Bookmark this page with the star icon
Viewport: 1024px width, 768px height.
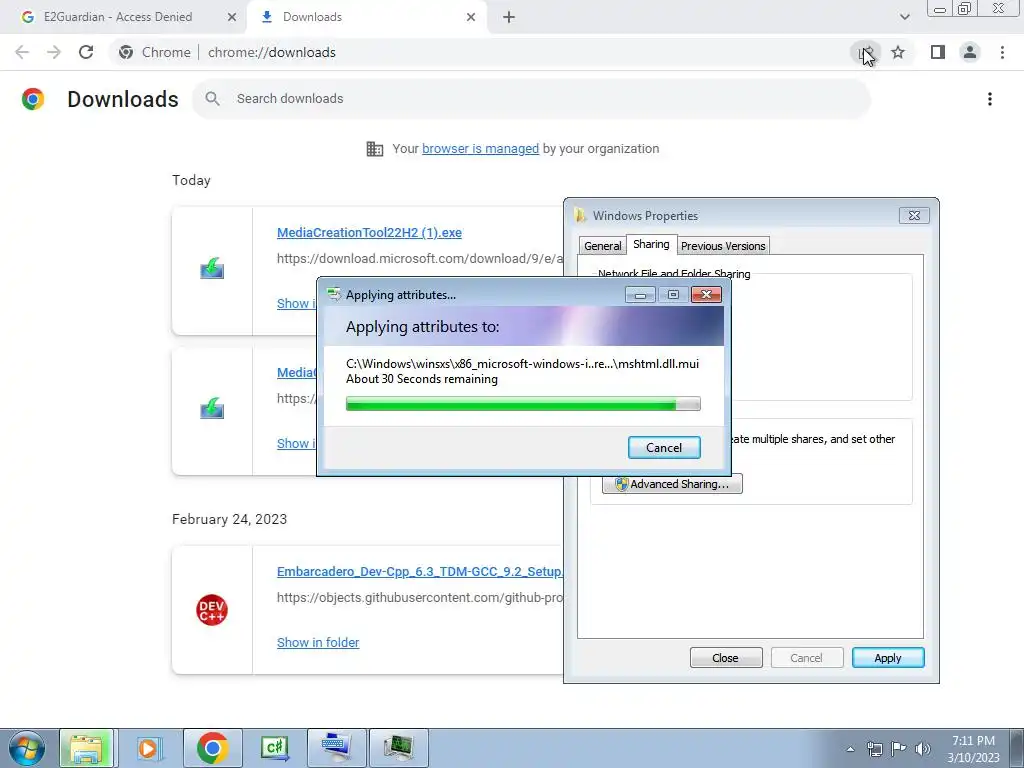(x=898, y=52)
